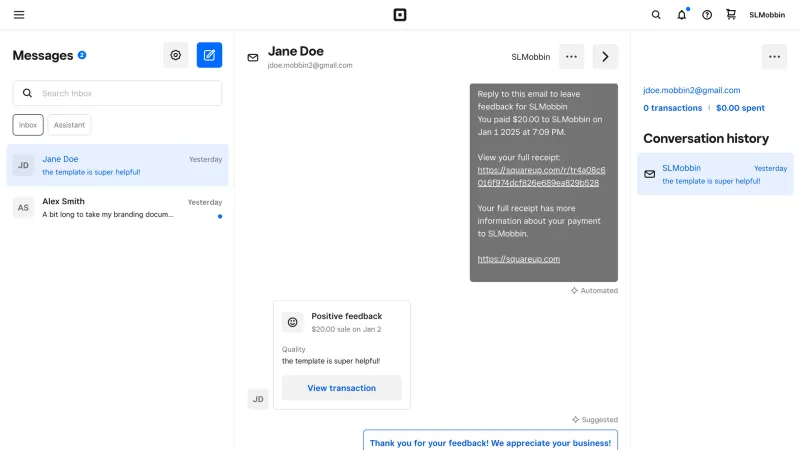Open the receipt link squareup.com/r/tr4a08c6
The image size is (800, 450).
541,177
